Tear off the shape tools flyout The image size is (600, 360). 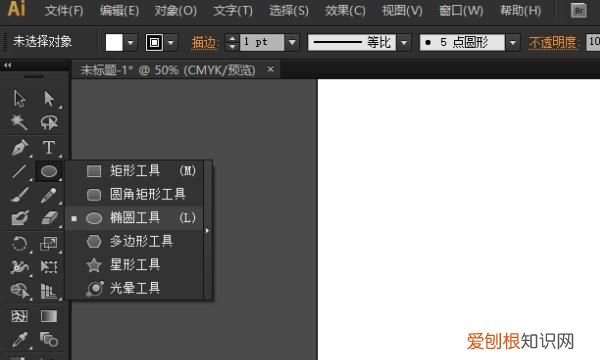coord(208,231)
